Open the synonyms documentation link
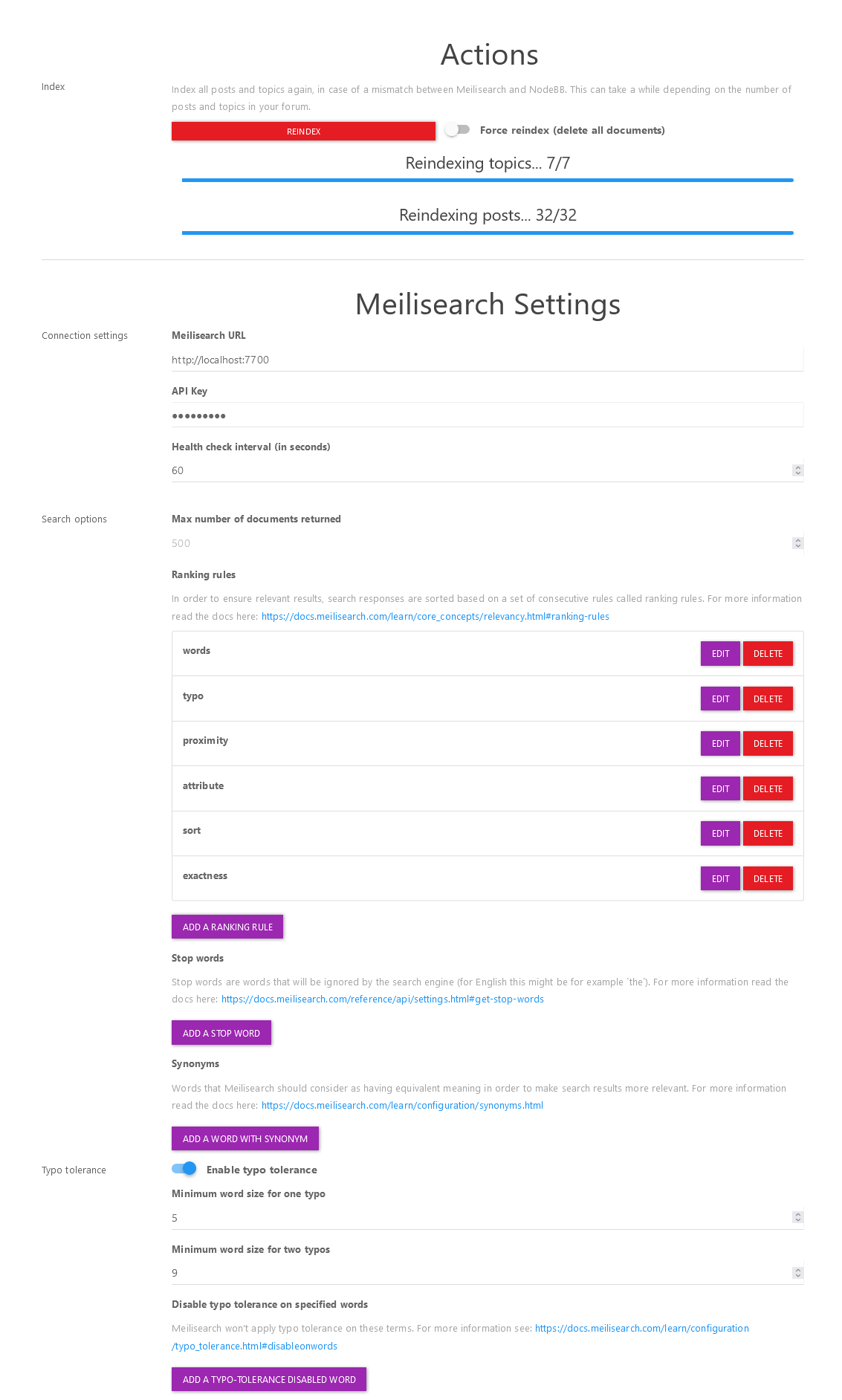Screen dimensions: 842x1400 pyautogui.click(x=402, y=1105)
